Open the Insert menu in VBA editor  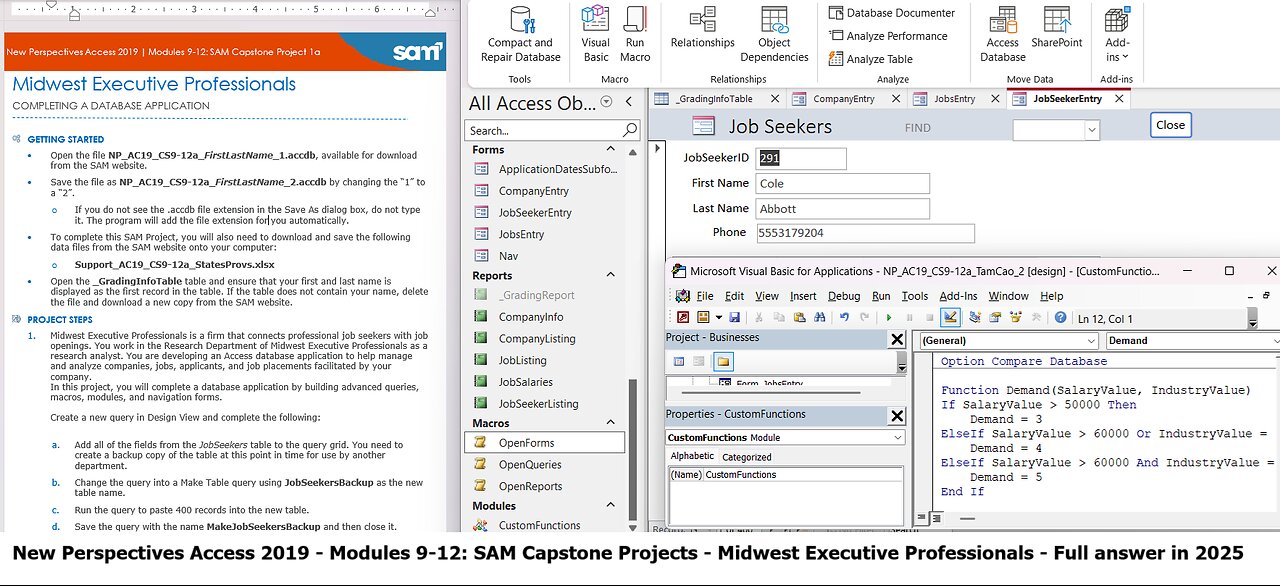(x=803, y=296)
